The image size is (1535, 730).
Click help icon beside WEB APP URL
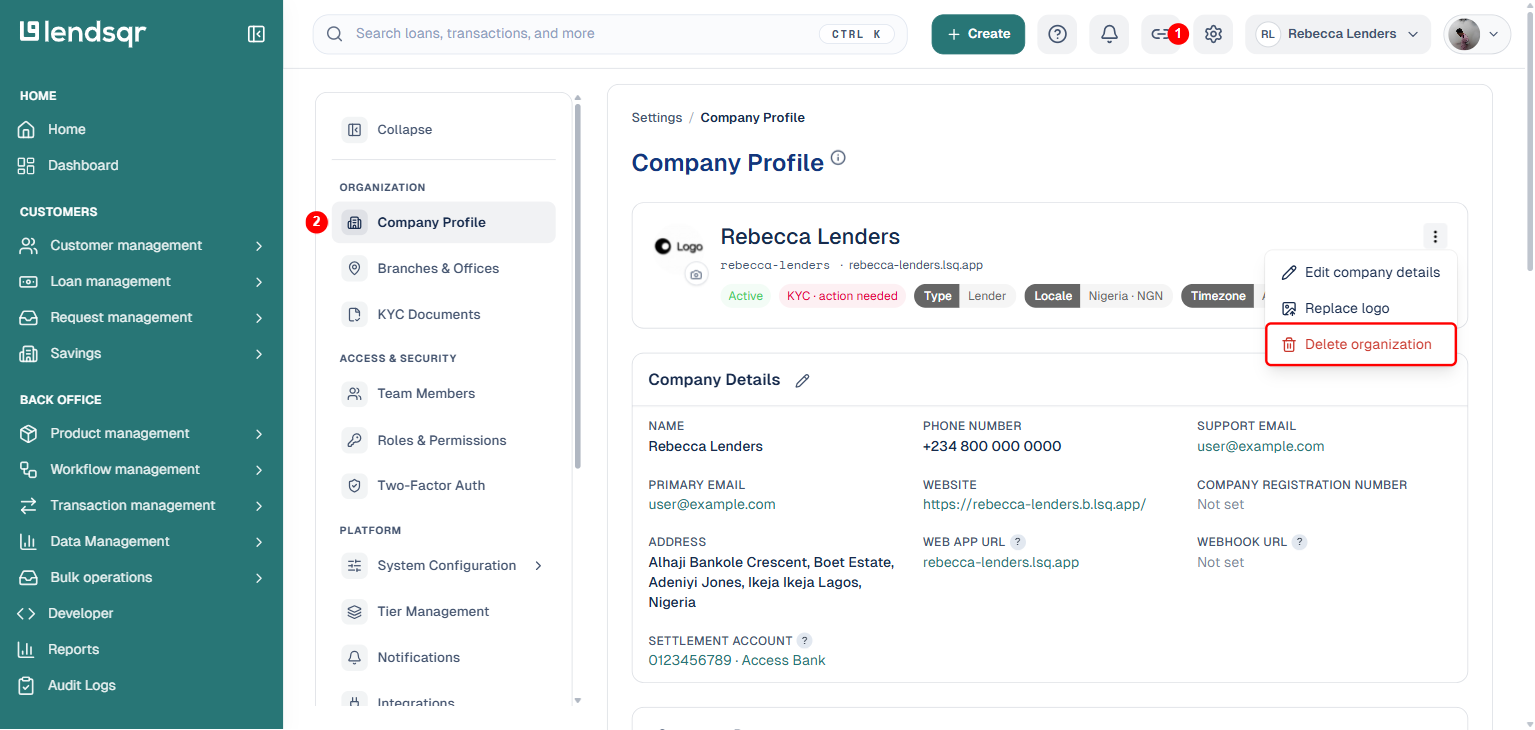pyautogui.click(x=1018, y=542)
